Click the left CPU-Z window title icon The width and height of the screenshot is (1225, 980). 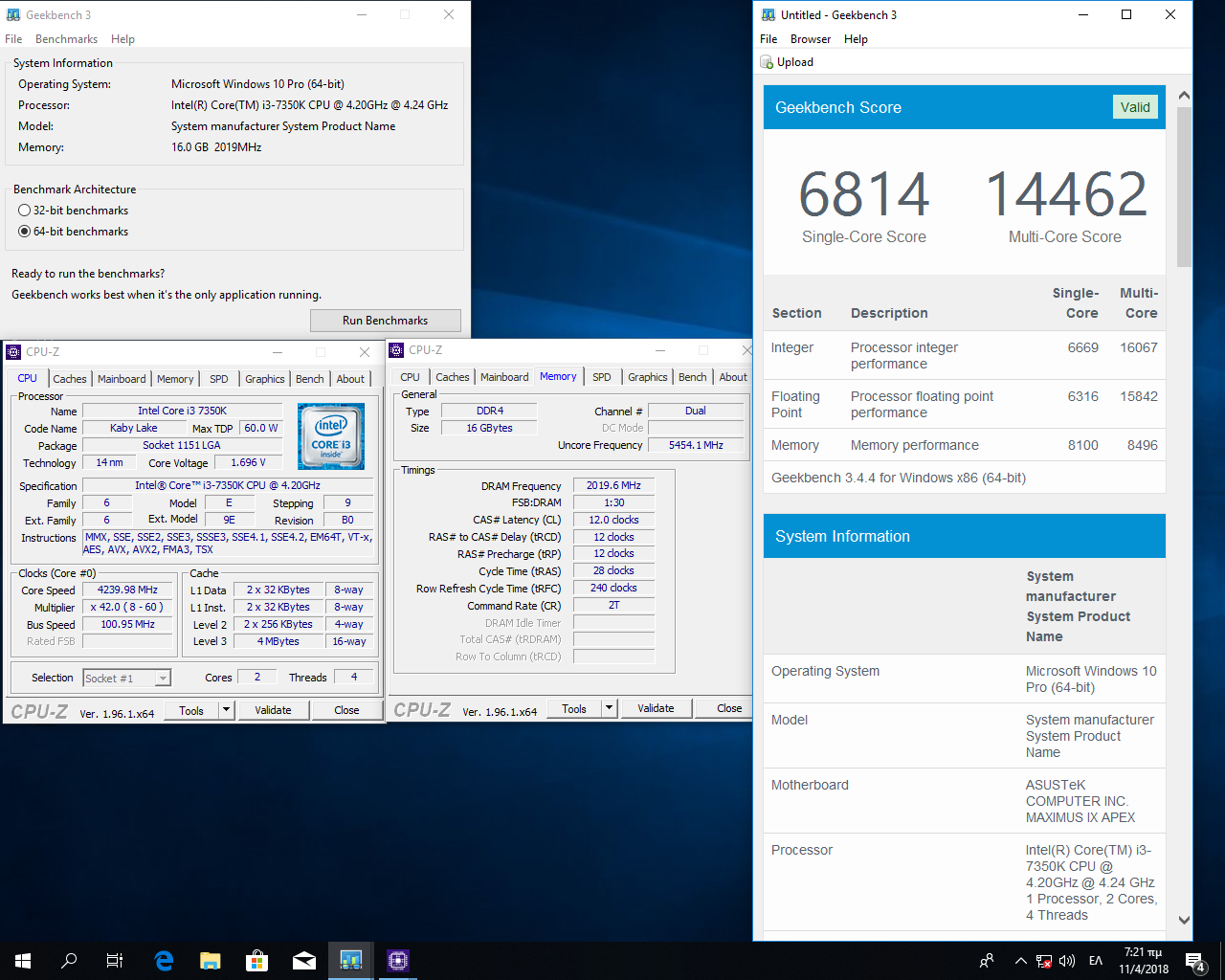[13, 352]
